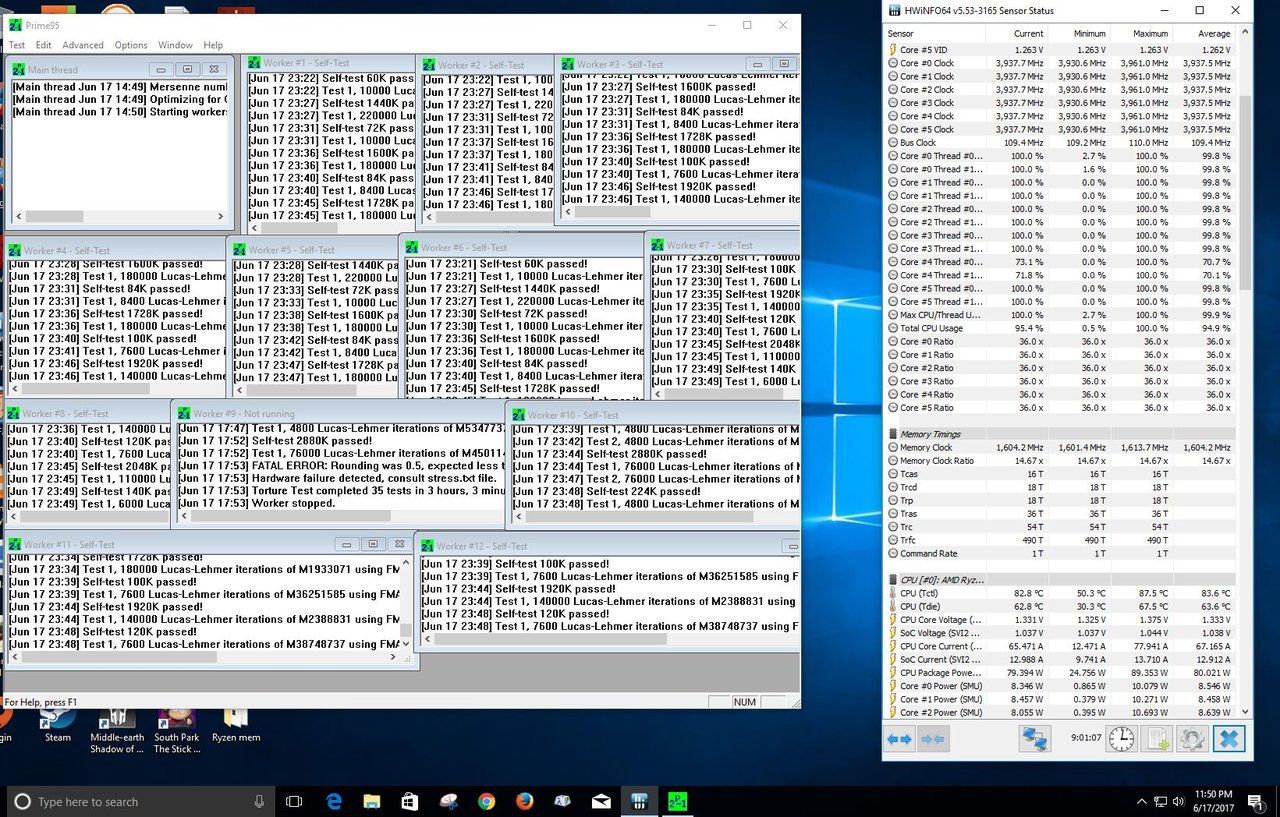Viewport: 1280px width, 817px height.
Task: Open the Window menu in Prime95
Action: (x=175, y=45)
